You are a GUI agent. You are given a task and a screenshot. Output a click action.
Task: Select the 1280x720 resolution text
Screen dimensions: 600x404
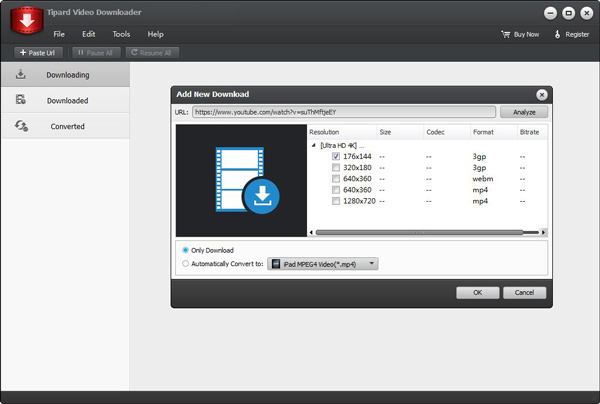[x=359, y=201]
